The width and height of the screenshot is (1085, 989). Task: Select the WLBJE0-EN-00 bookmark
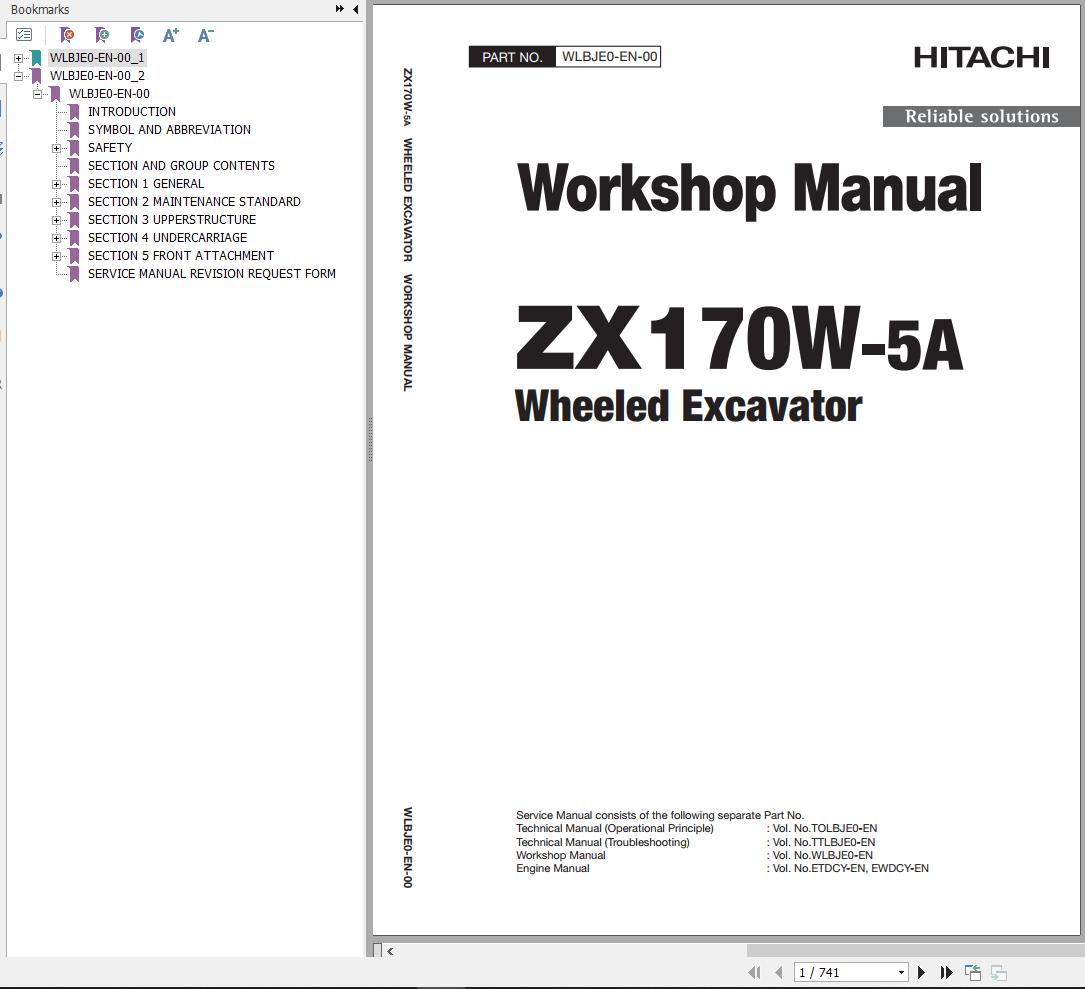click(x=109, y=94)
